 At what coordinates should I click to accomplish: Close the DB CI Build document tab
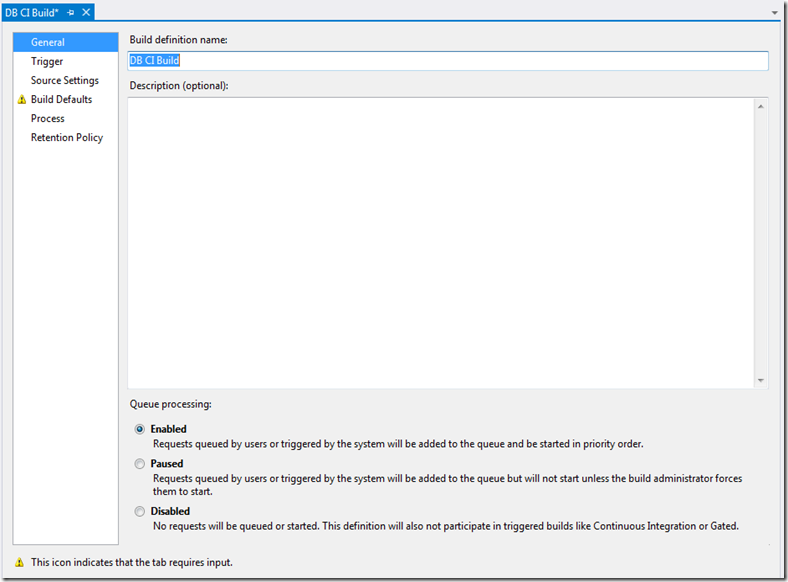(x=86, y=12)
